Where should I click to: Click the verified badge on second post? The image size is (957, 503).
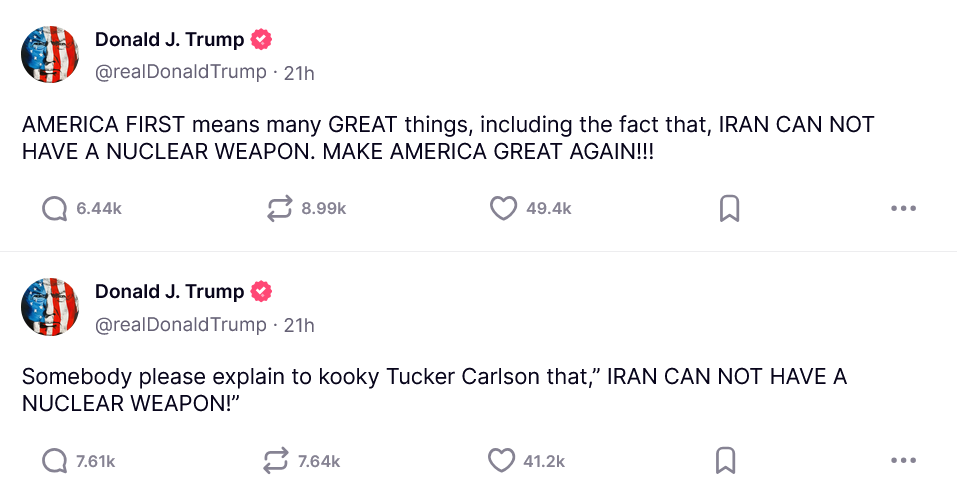[x=261, y=292]
